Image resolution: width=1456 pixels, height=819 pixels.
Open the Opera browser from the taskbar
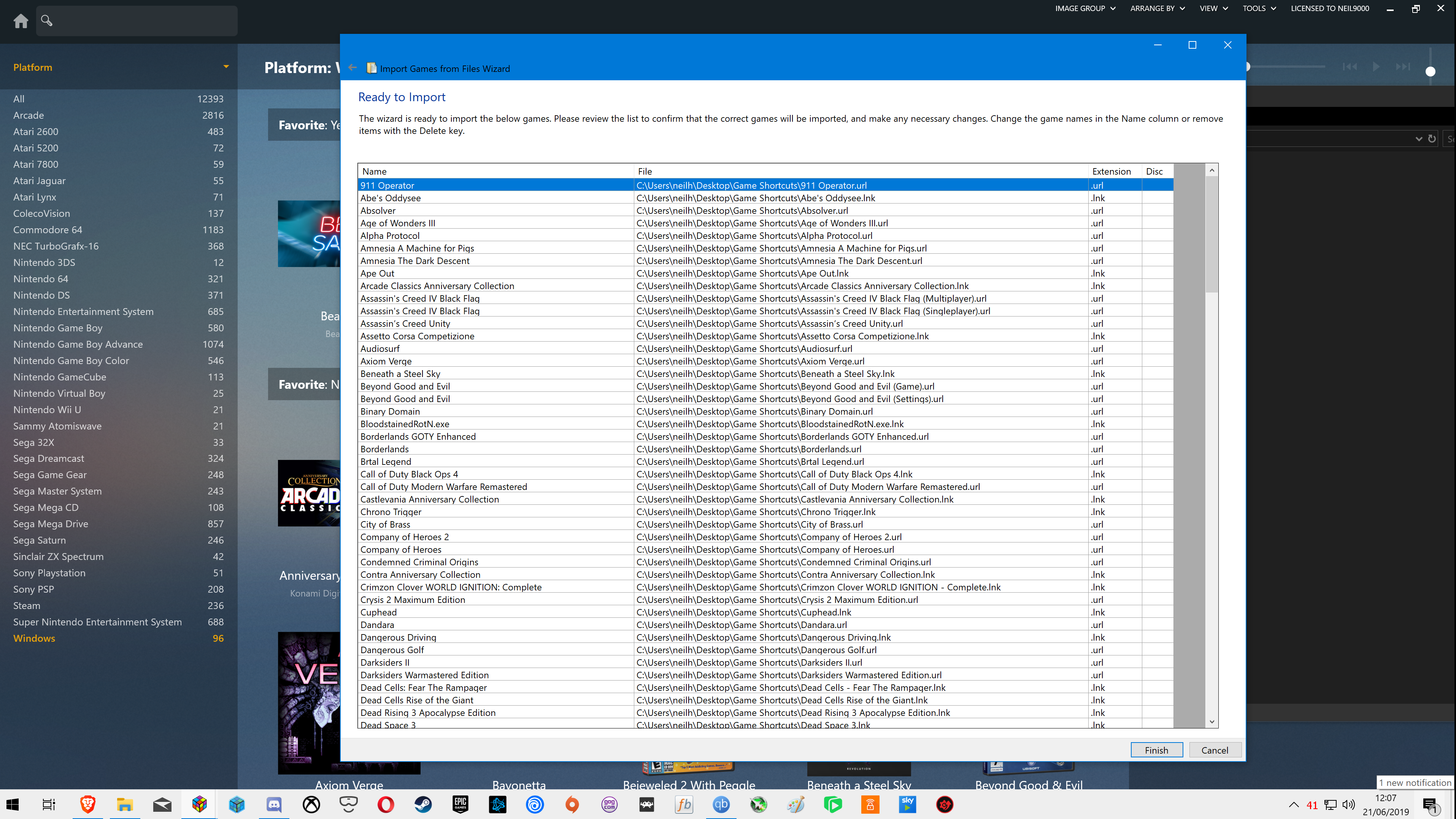386,804
